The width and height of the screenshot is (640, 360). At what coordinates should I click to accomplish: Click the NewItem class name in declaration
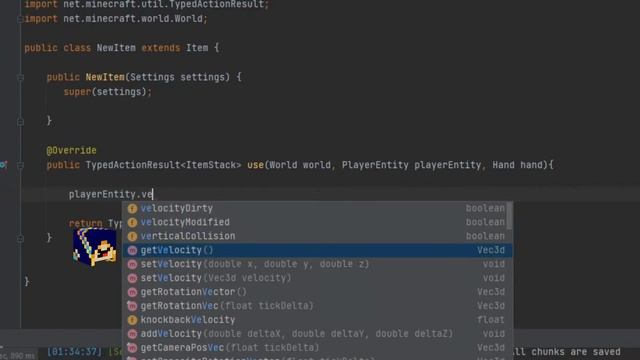pyautogui.click(x=116, y=48)
